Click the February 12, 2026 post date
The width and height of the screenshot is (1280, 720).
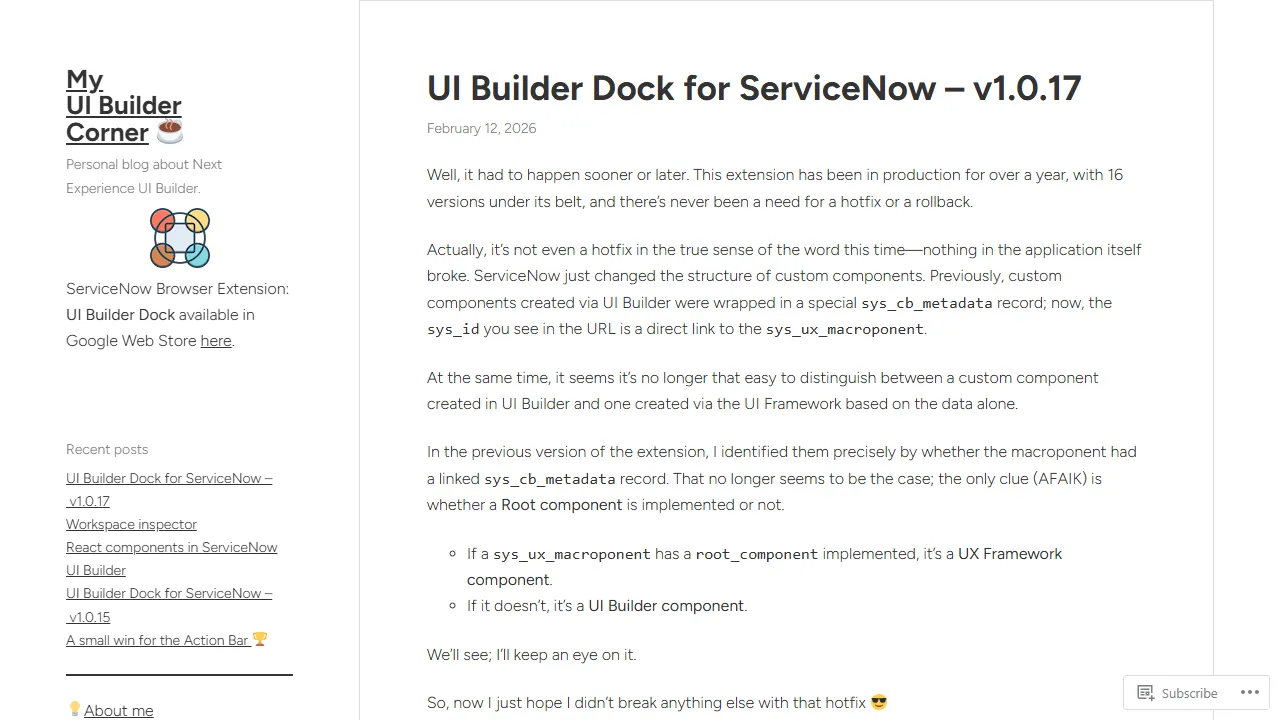[x=481, y=128]
